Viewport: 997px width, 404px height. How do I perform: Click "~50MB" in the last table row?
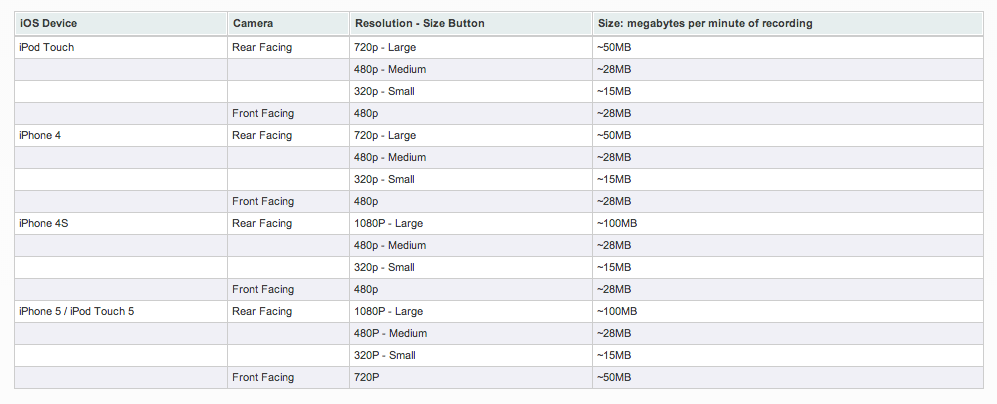pyautogui.click(x=614, y=377)
